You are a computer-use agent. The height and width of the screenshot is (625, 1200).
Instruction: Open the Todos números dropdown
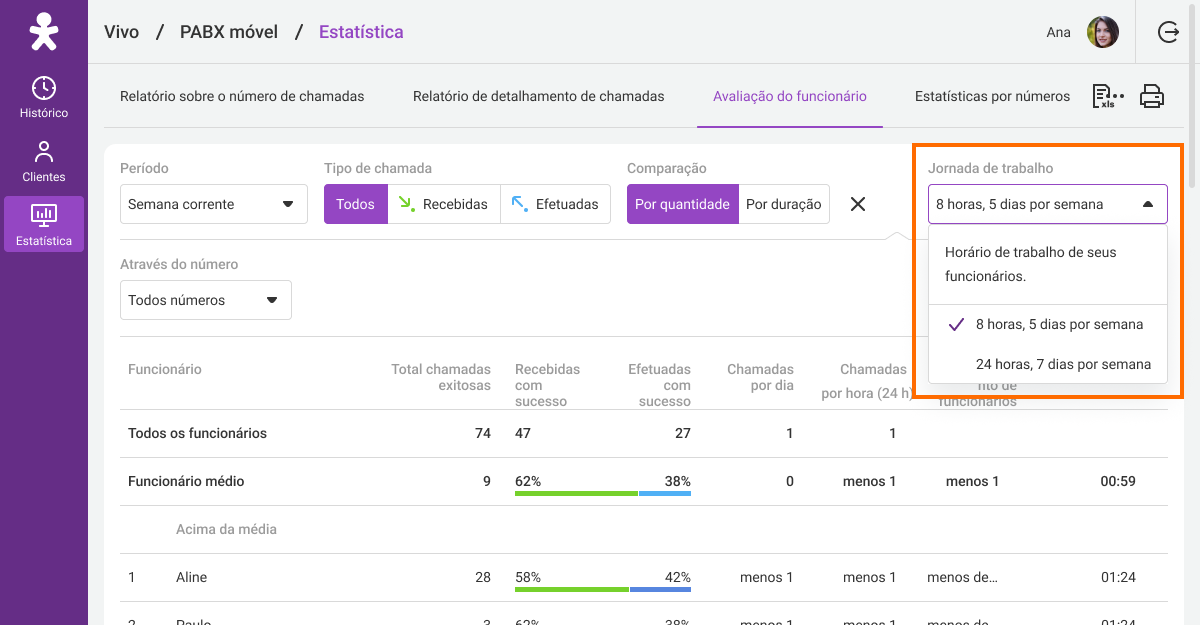point(206,300)
